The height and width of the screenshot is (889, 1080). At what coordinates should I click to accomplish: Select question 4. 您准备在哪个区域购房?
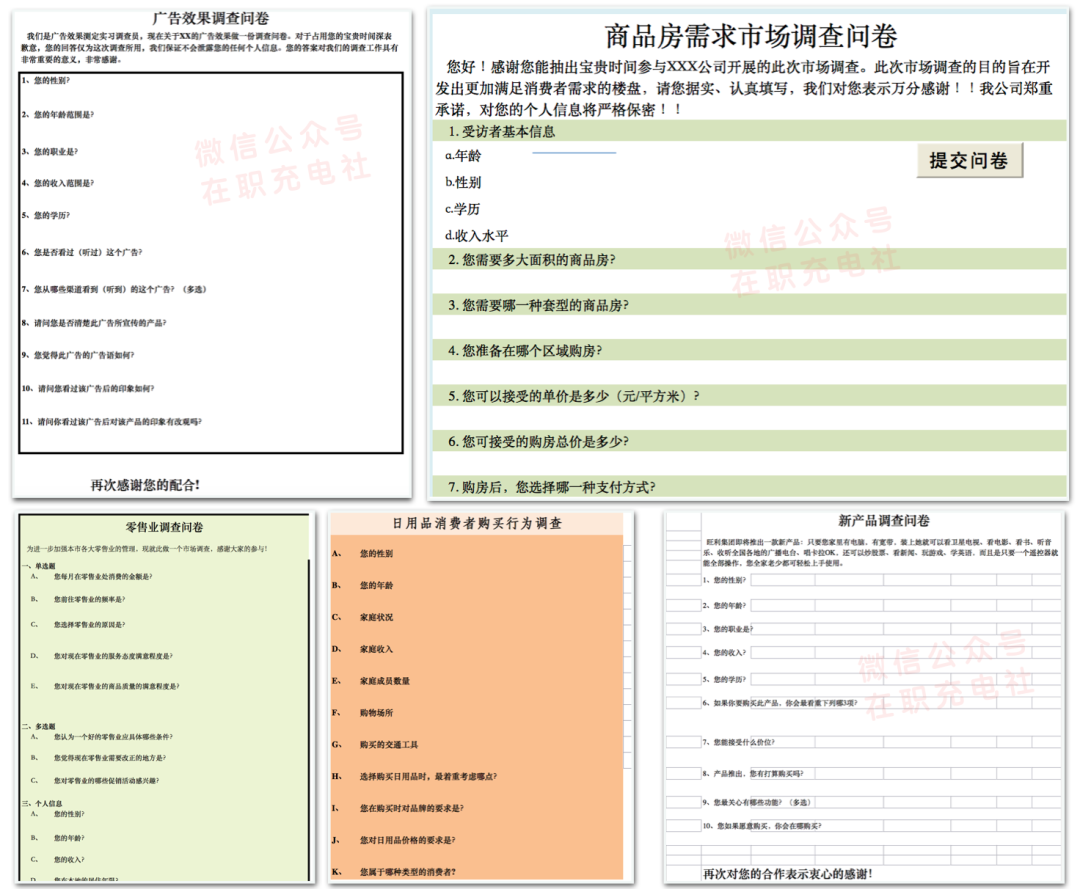point(524,350)
